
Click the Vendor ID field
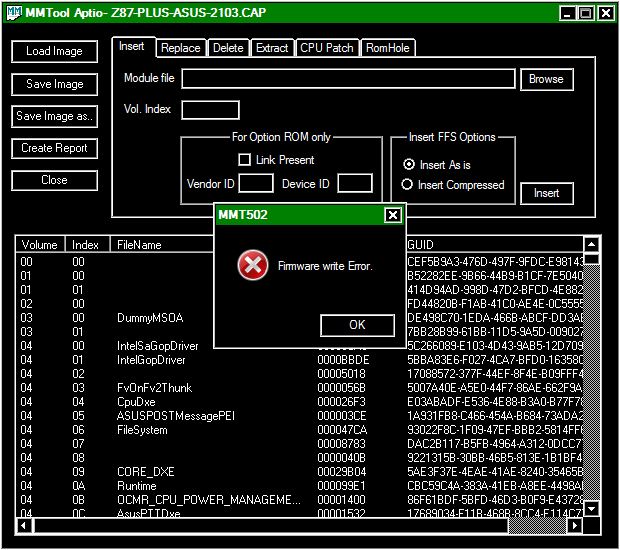click(x=256, y=183)
